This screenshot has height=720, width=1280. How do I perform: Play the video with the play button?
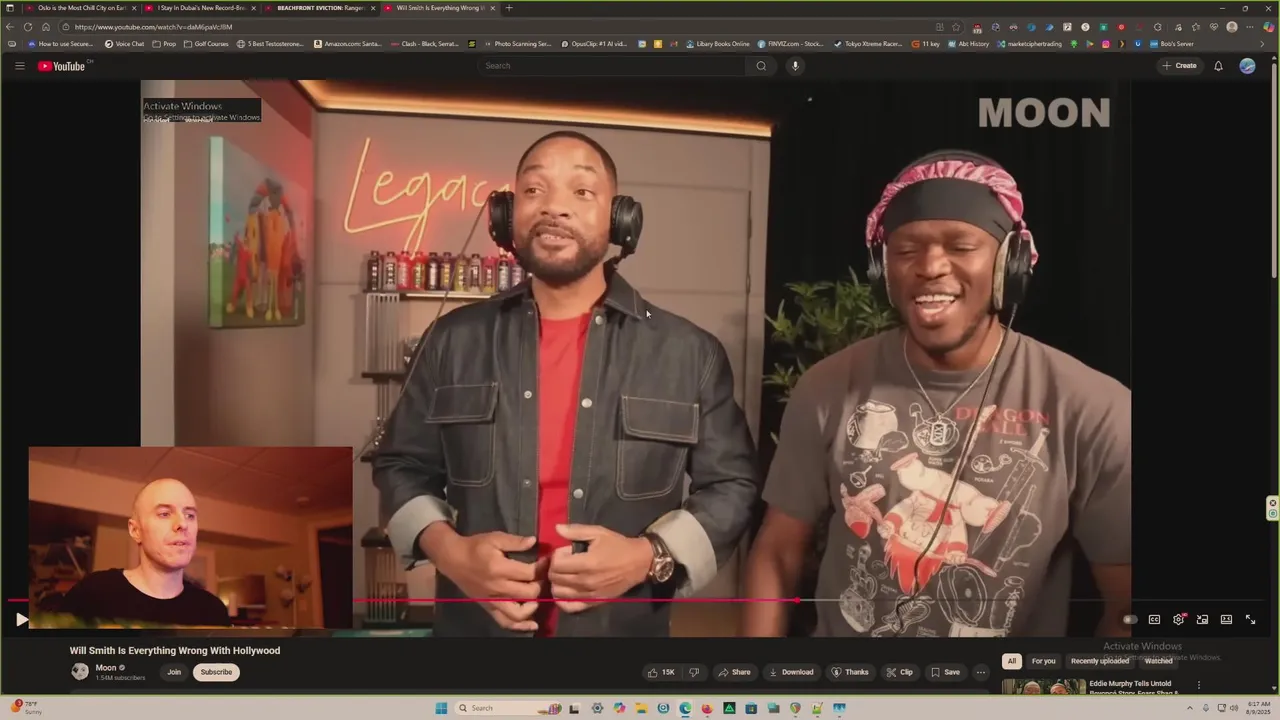pyautogui.click(x=21, y=620)
